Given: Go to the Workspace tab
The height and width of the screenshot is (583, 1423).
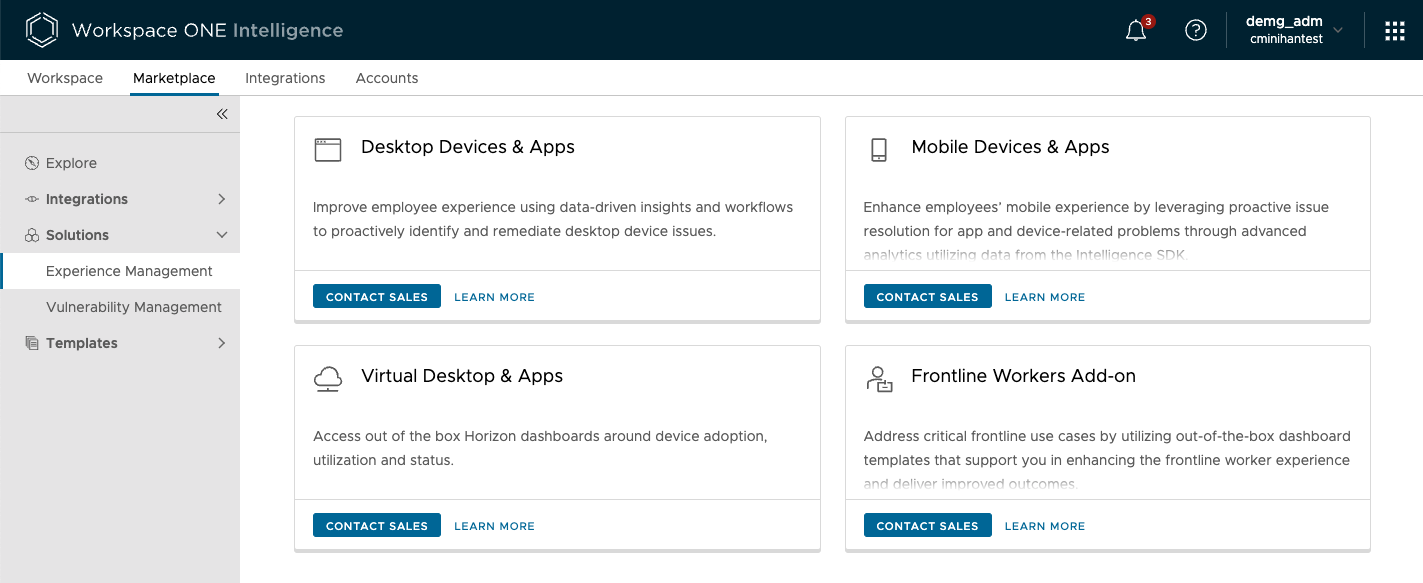Looking at the screenshot, I should [x=65, y=78].
